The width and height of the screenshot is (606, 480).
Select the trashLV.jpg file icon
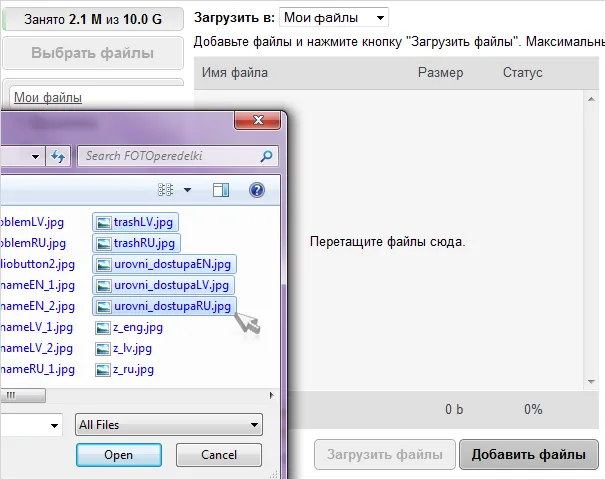point(103,223)
